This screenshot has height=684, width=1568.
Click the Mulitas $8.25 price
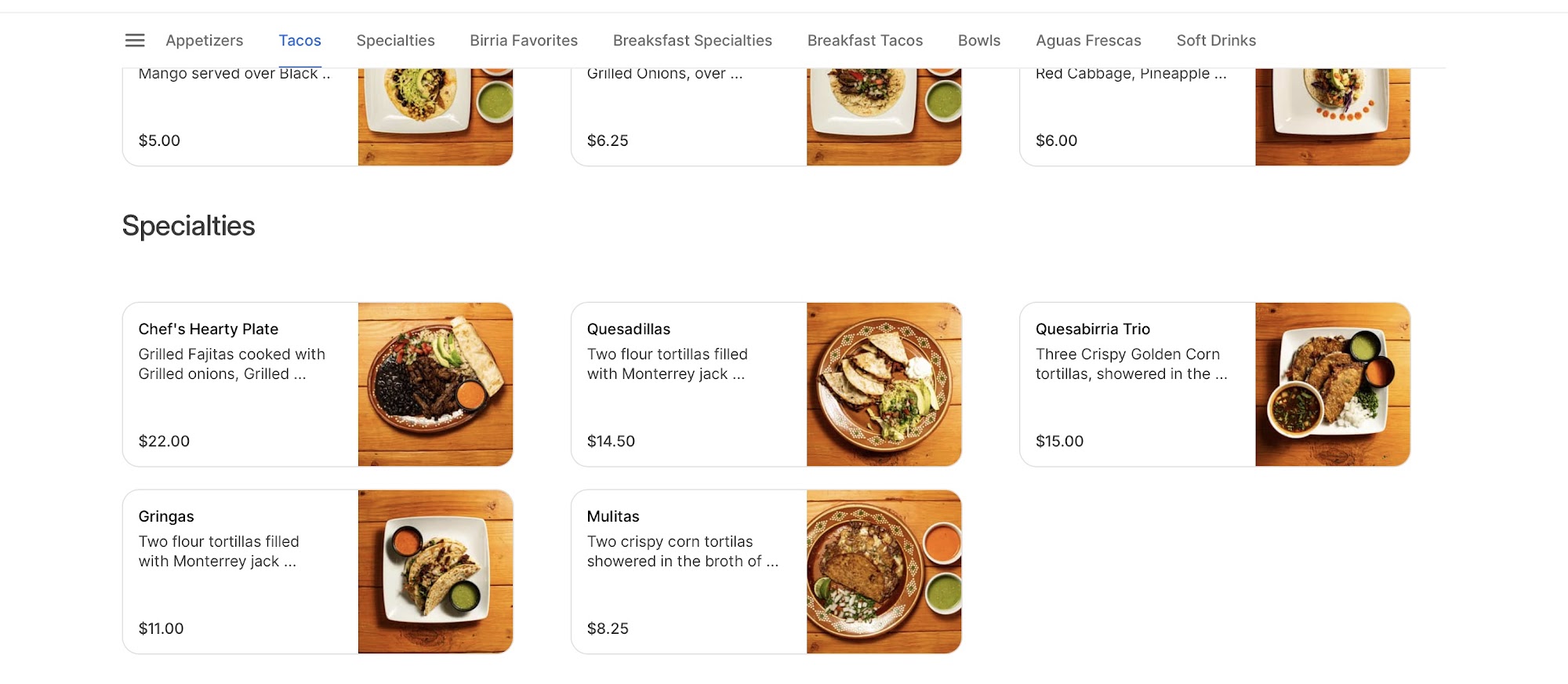click(x=608, y=628)
